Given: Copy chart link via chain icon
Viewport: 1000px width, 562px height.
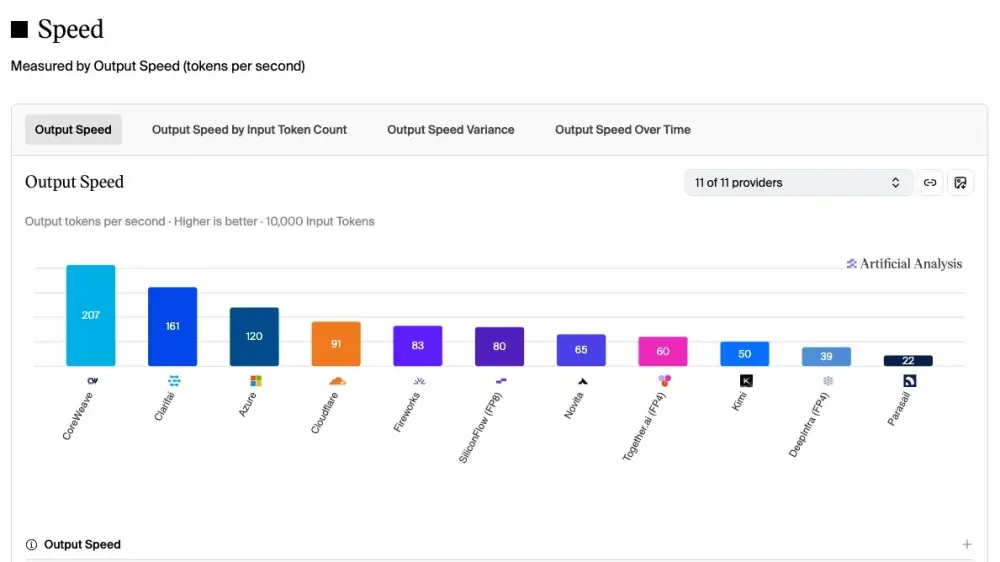Looking at the screenshot, I should pos(930,182).
